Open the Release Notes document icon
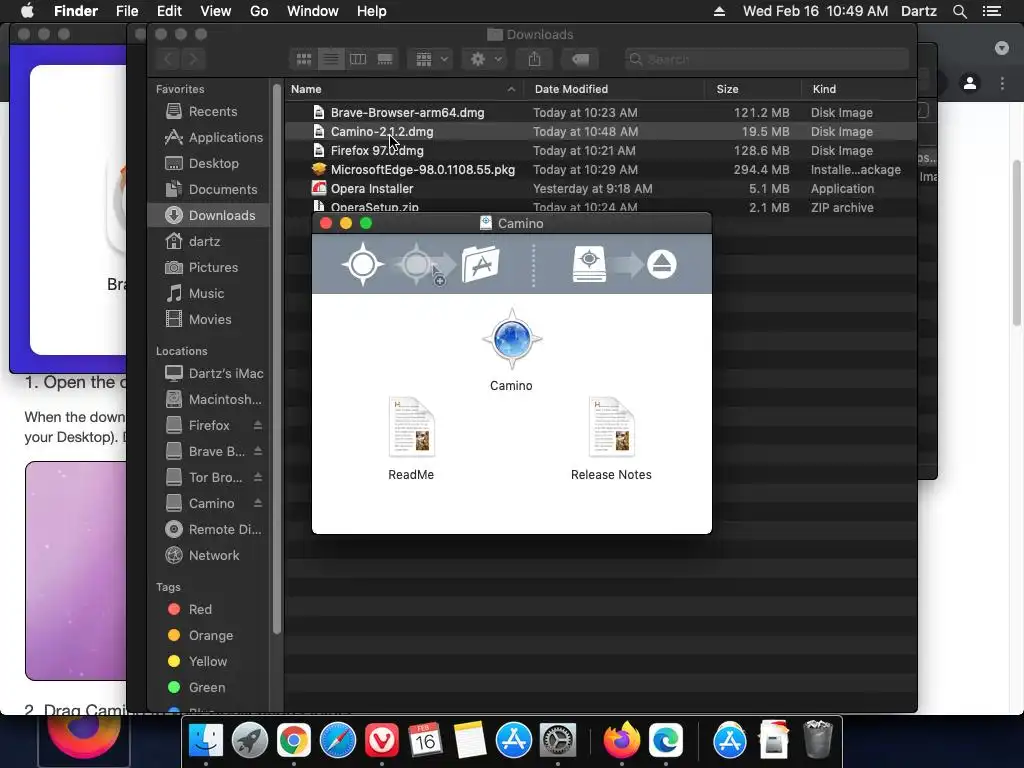 (611, 428)
